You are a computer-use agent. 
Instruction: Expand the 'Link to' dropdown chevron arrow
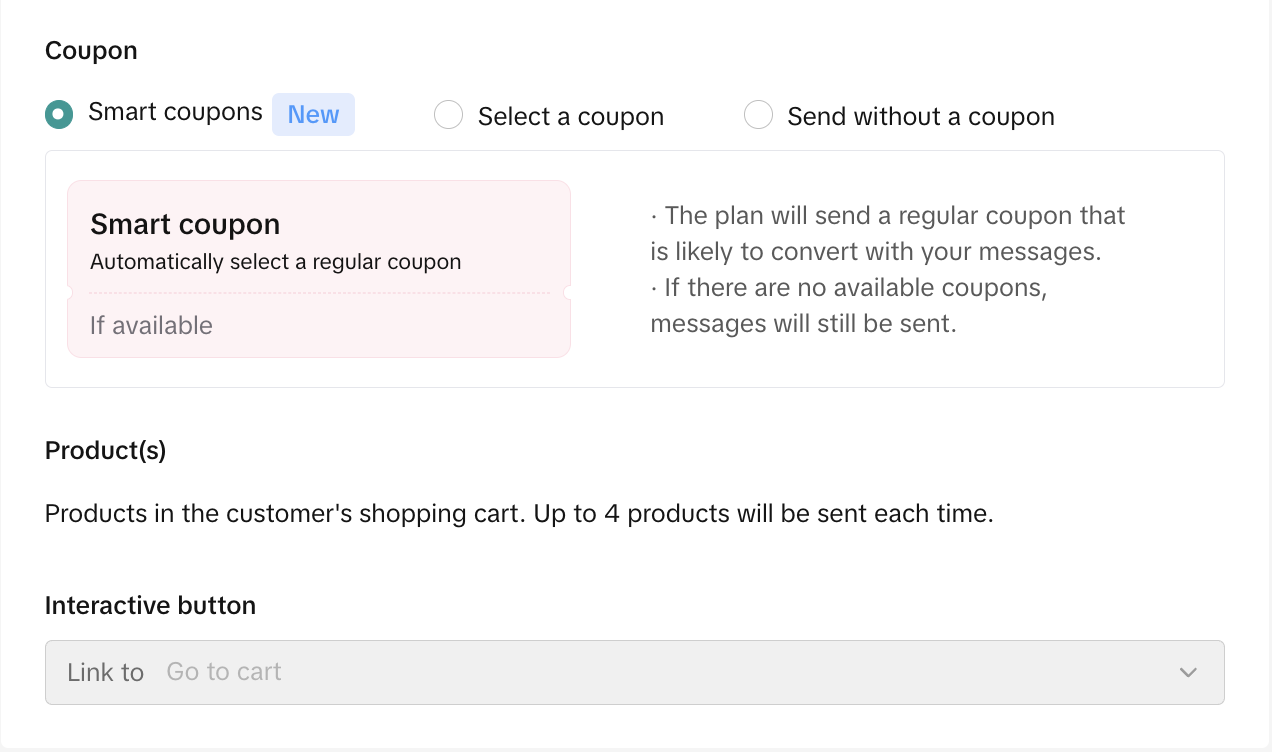tap(1188, 672)
